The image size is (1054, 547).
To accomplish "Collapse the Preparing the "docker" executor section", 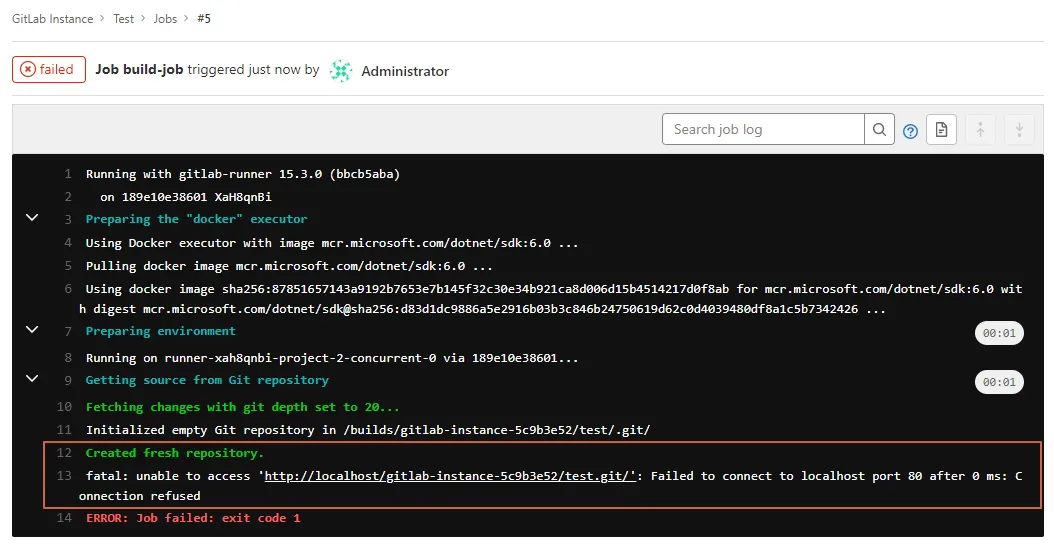I will point(32,218).
